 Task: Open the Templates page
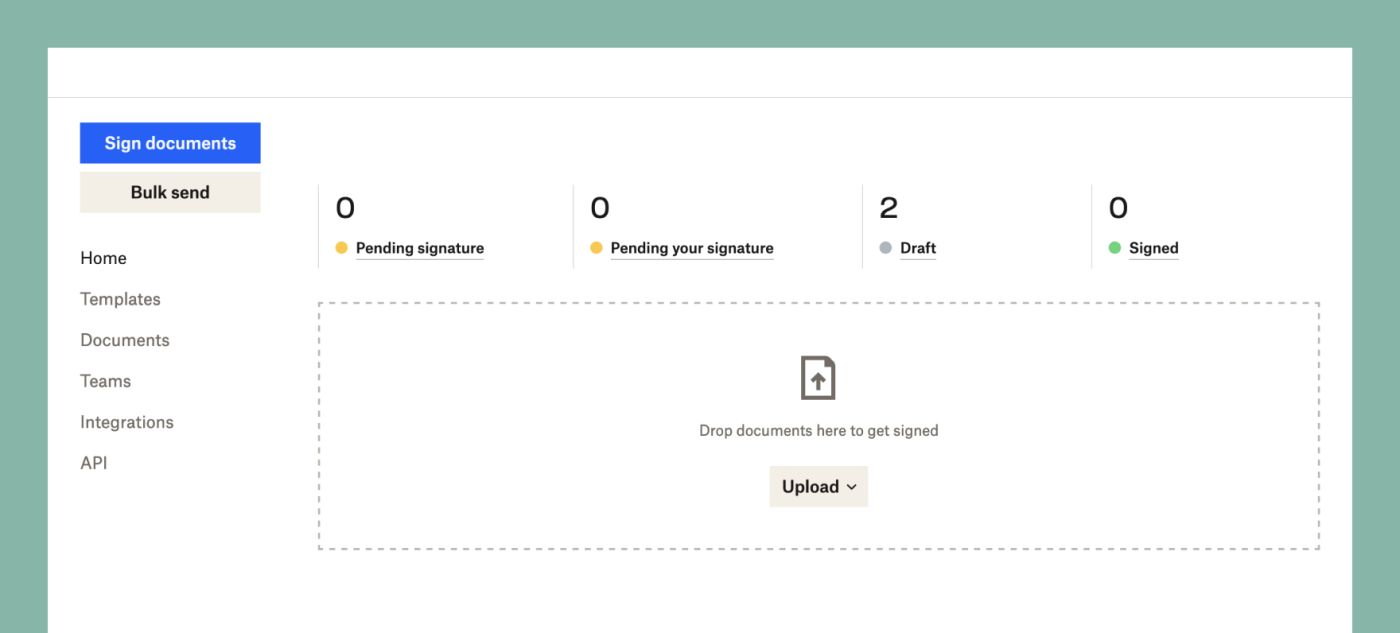pyautogui.click(x=120, y=299)
